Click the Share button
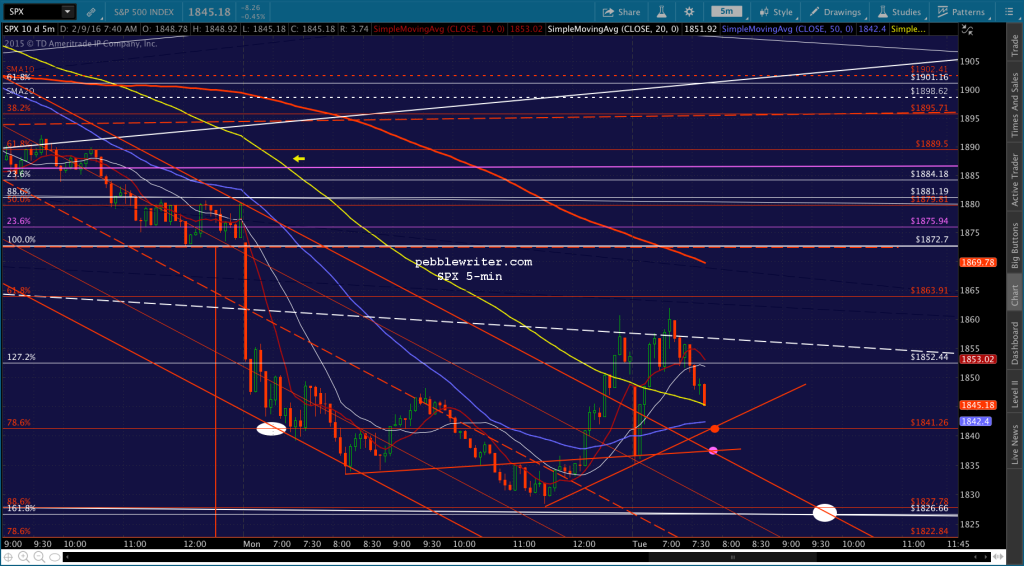 pos(621,12)
